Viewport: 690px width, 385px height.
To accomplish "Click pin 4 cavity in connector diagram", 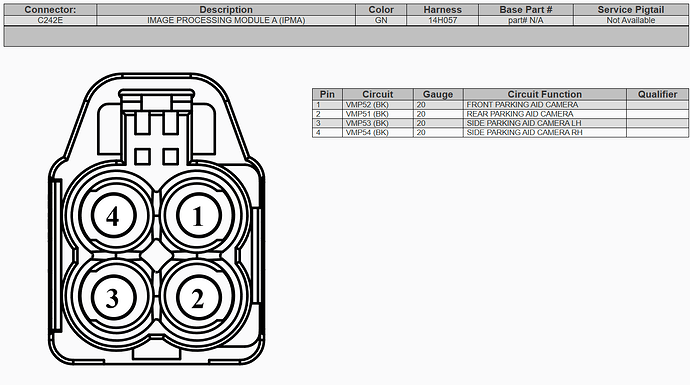I will (x=113, y=215).
